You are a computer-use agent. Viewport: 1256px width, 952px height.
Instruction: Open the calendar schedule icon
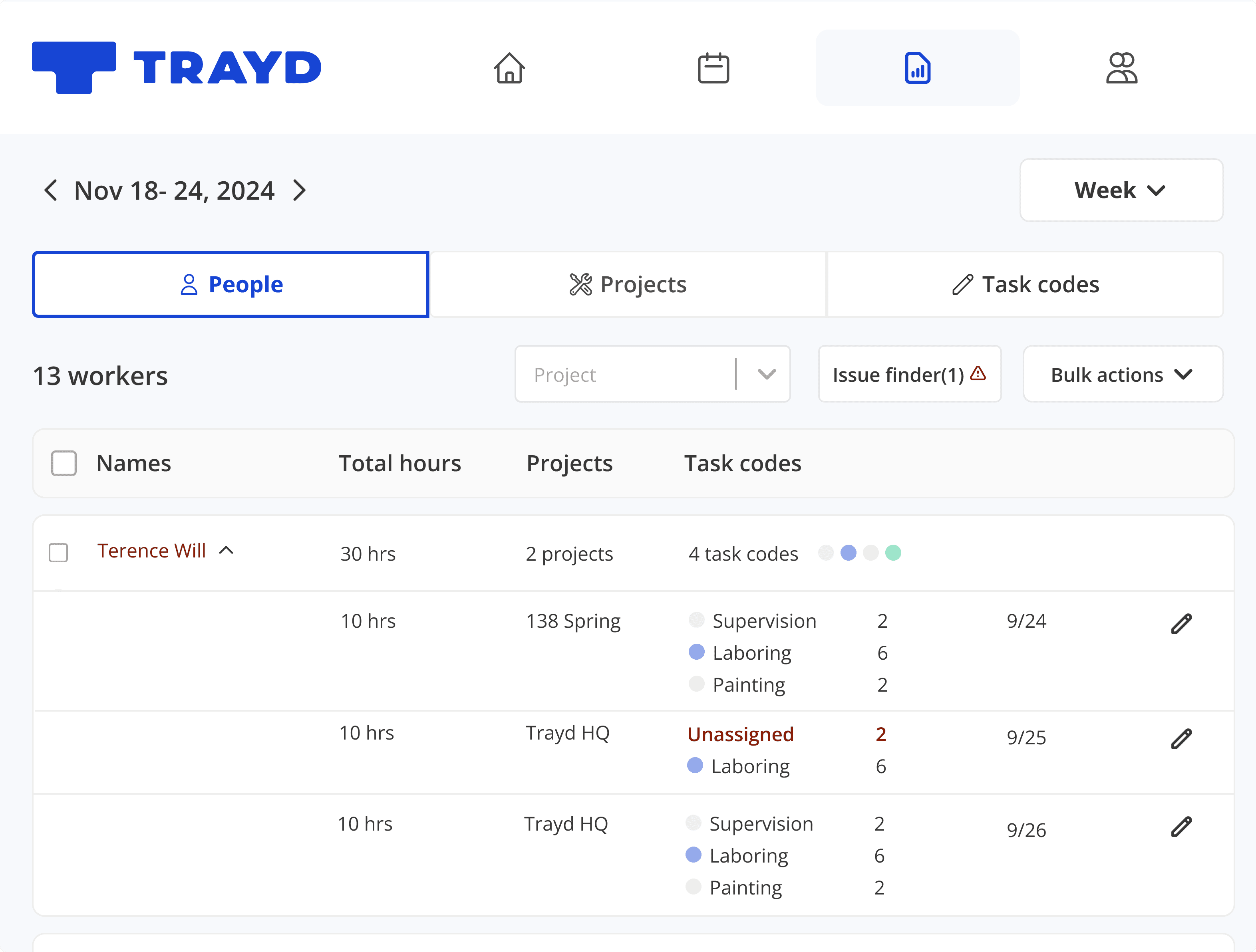[713, 68]
